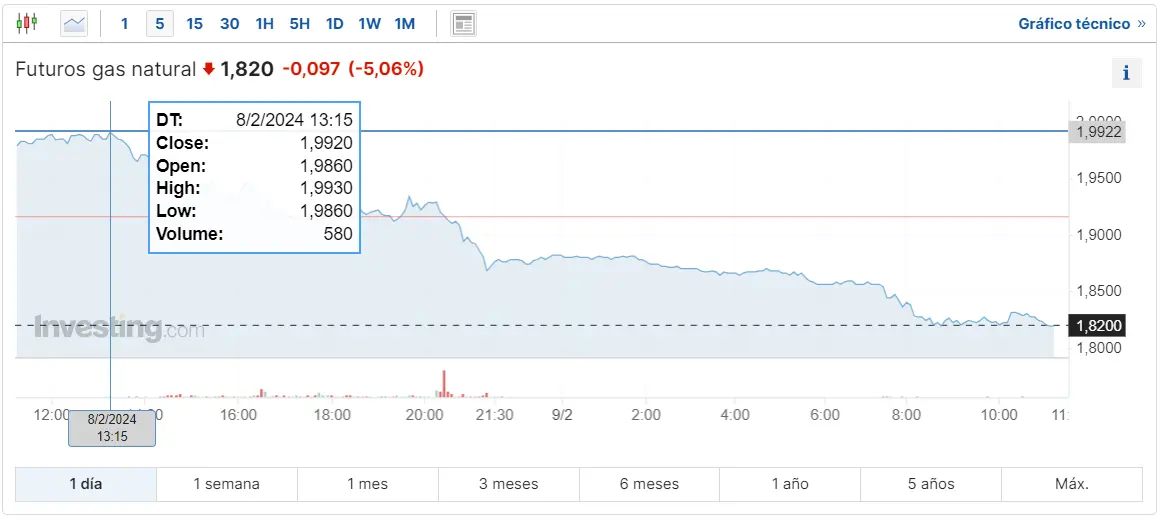This screenshot has height=520, width=1163.
Task: Click the 13:15 date marker on timeline
Action: pyautogui.click(x=112, y=428)
